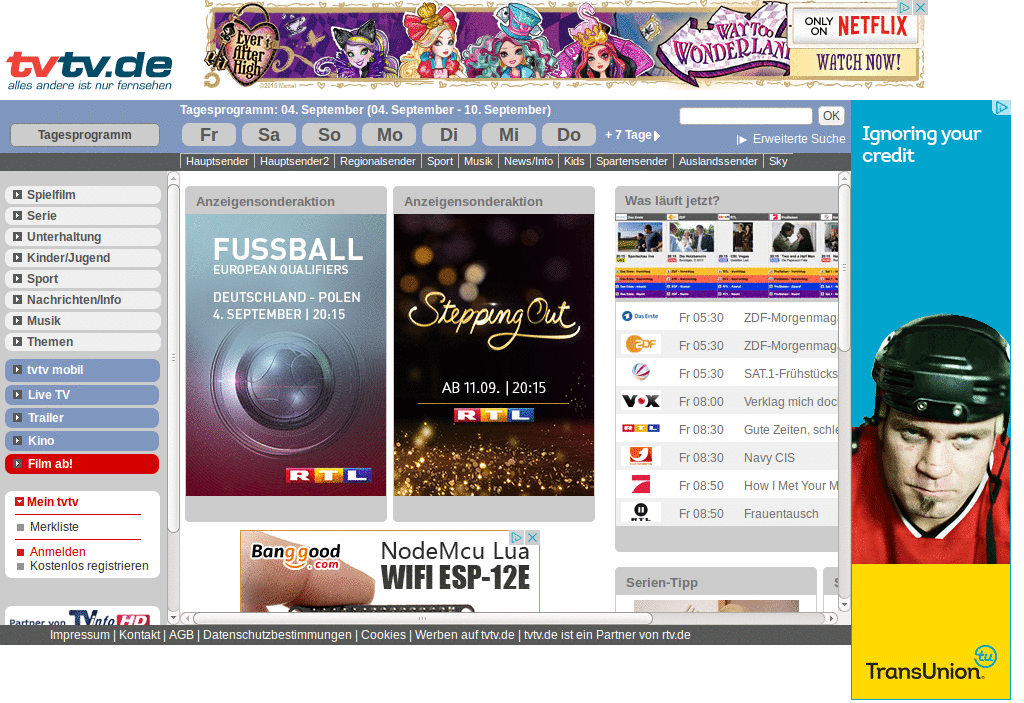The height and width of the screenshot is (703, 1024).
Task: Open the tvtv.de logo homepage
Action: [89, 71]
